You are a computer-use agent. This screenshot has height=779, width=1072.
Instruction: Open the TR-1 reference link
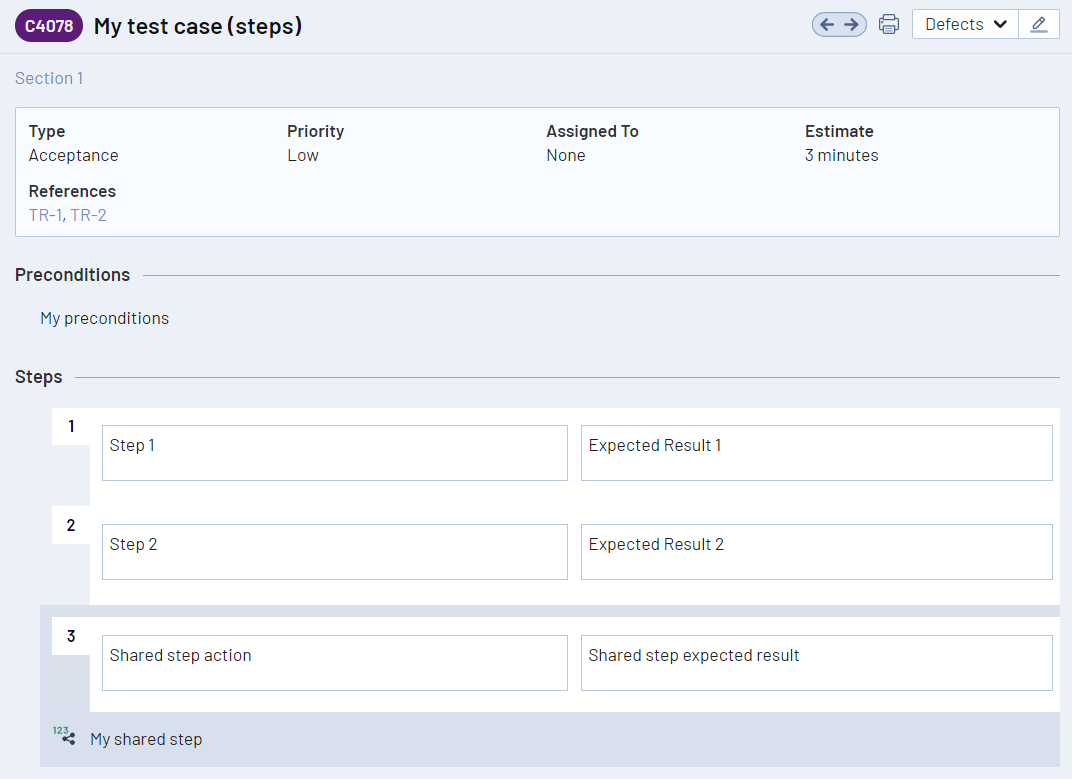pos(45,215)
